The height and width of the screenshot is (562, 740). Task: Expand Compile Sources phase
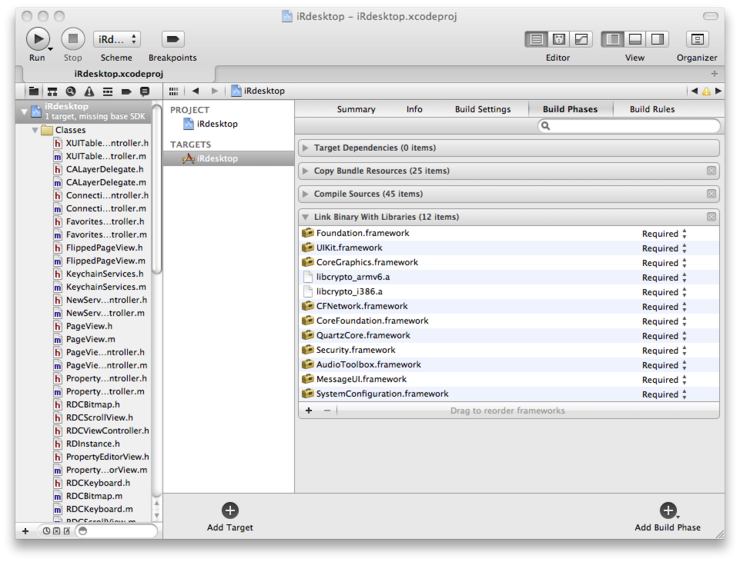click(305, 194)
